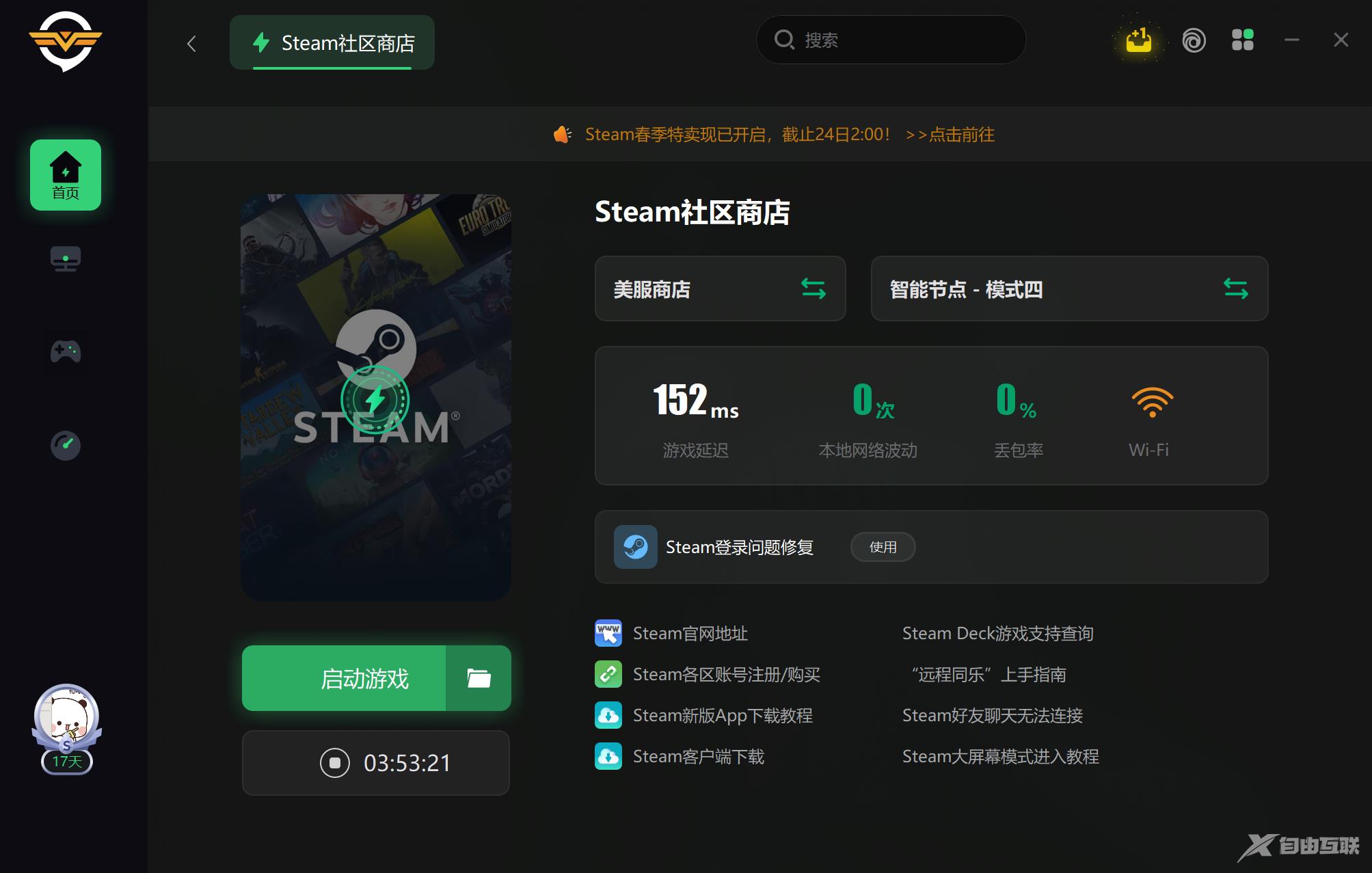Click into the 搜索 search field
The height and width of the screenshot is (873, 1372).
[x=891, y=40]
